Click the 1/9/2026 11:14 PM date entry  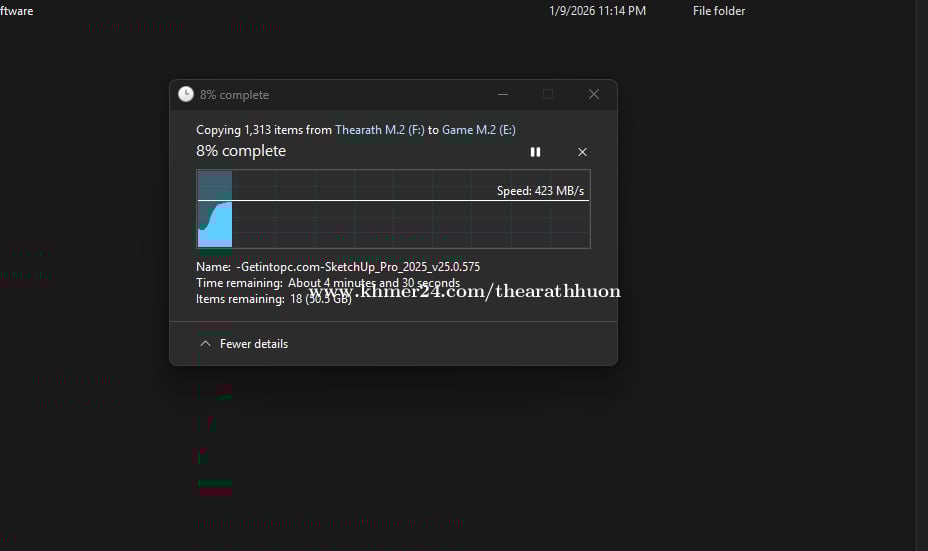tap(597, 11)
